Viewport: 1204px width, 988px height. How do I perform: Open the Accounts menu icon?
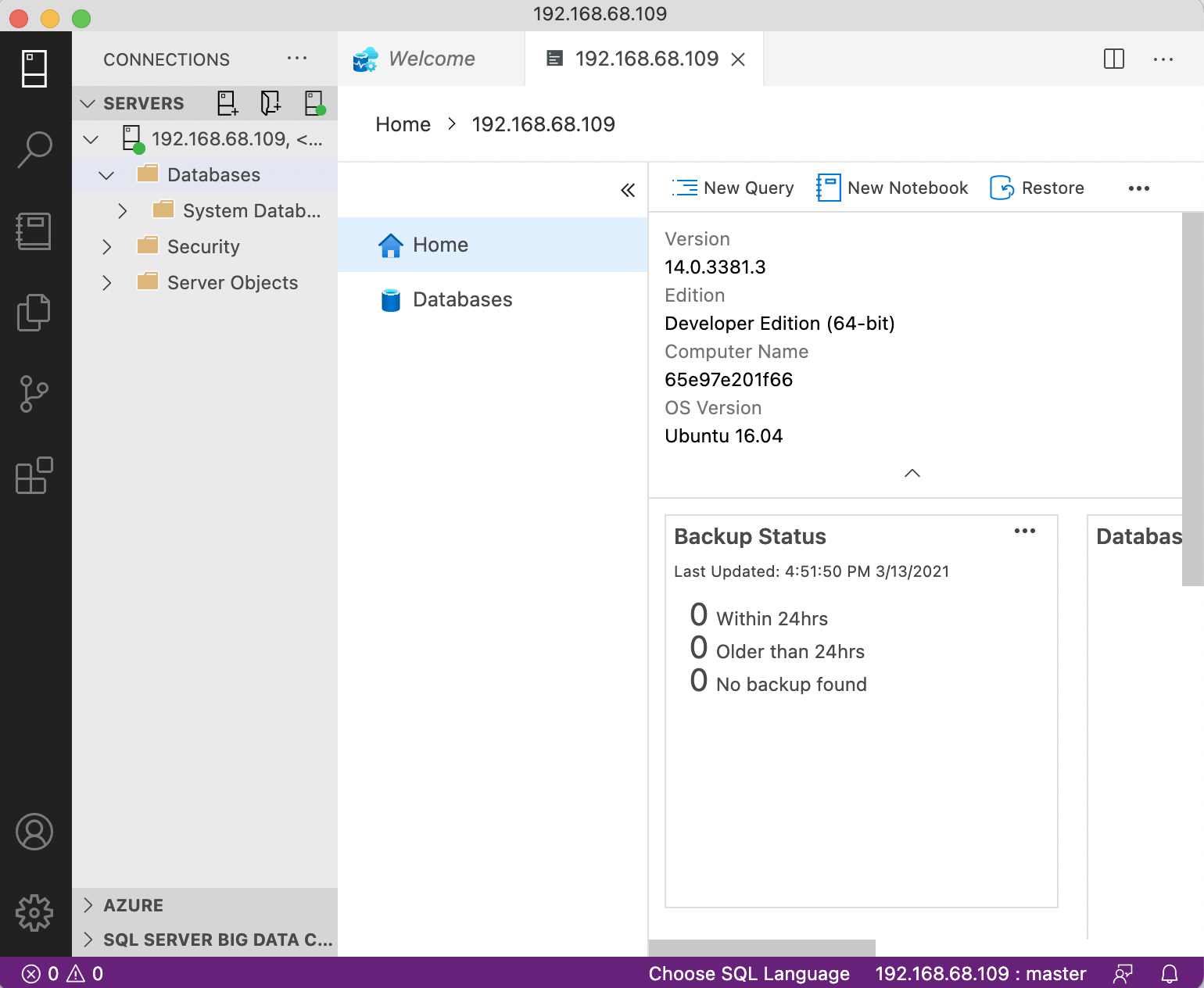34,832
